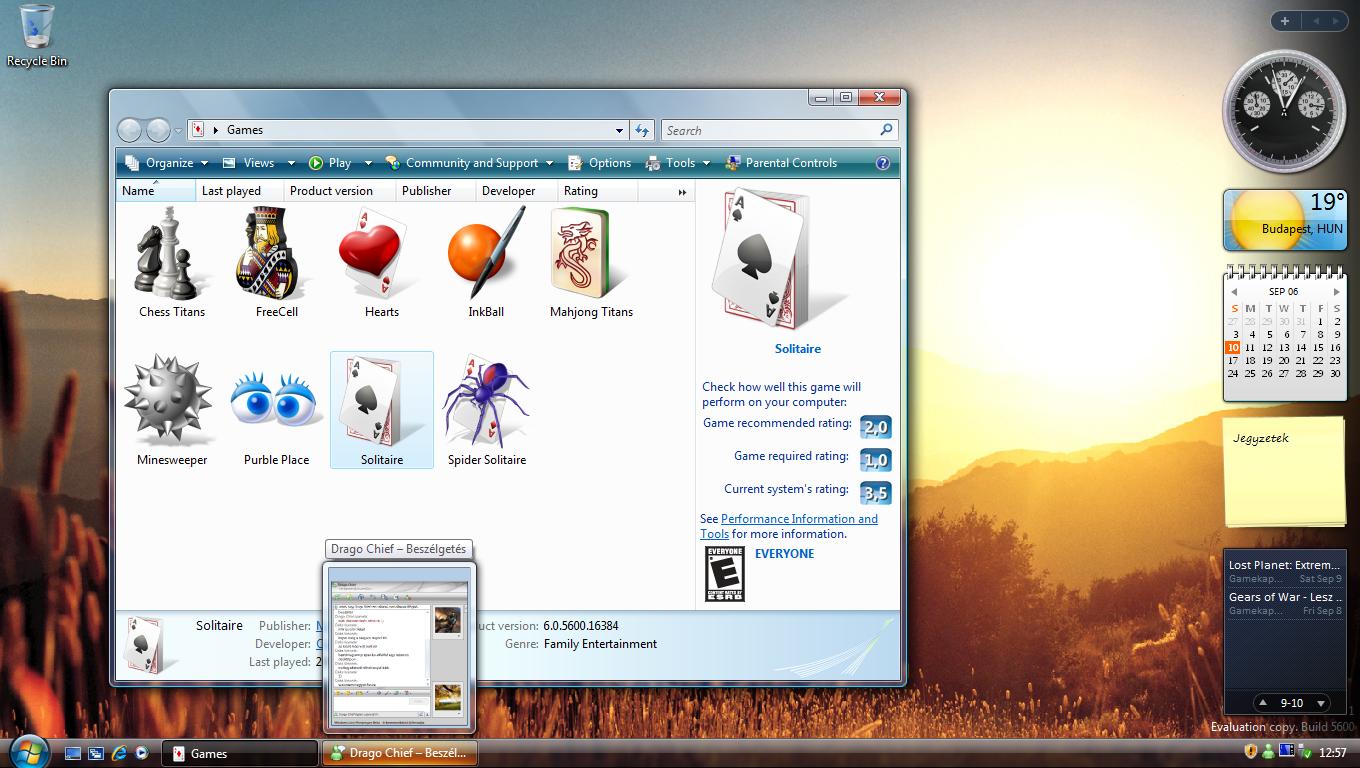Viewport: 1360px width, 768px height.
Task: Click the Jegyzetek sticky note gadget
Action: tap(1285, 472)
